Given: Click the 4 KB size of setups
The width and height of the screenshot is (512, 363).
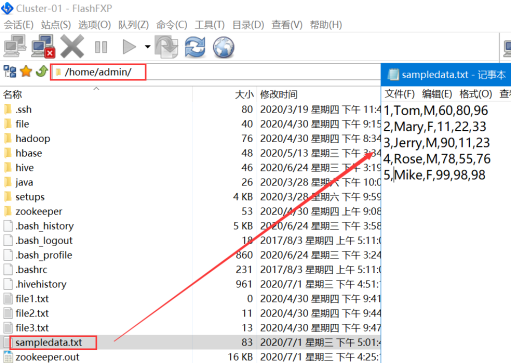Looking at the screenshot, I should pyautogui.click(x=243, y=197).
